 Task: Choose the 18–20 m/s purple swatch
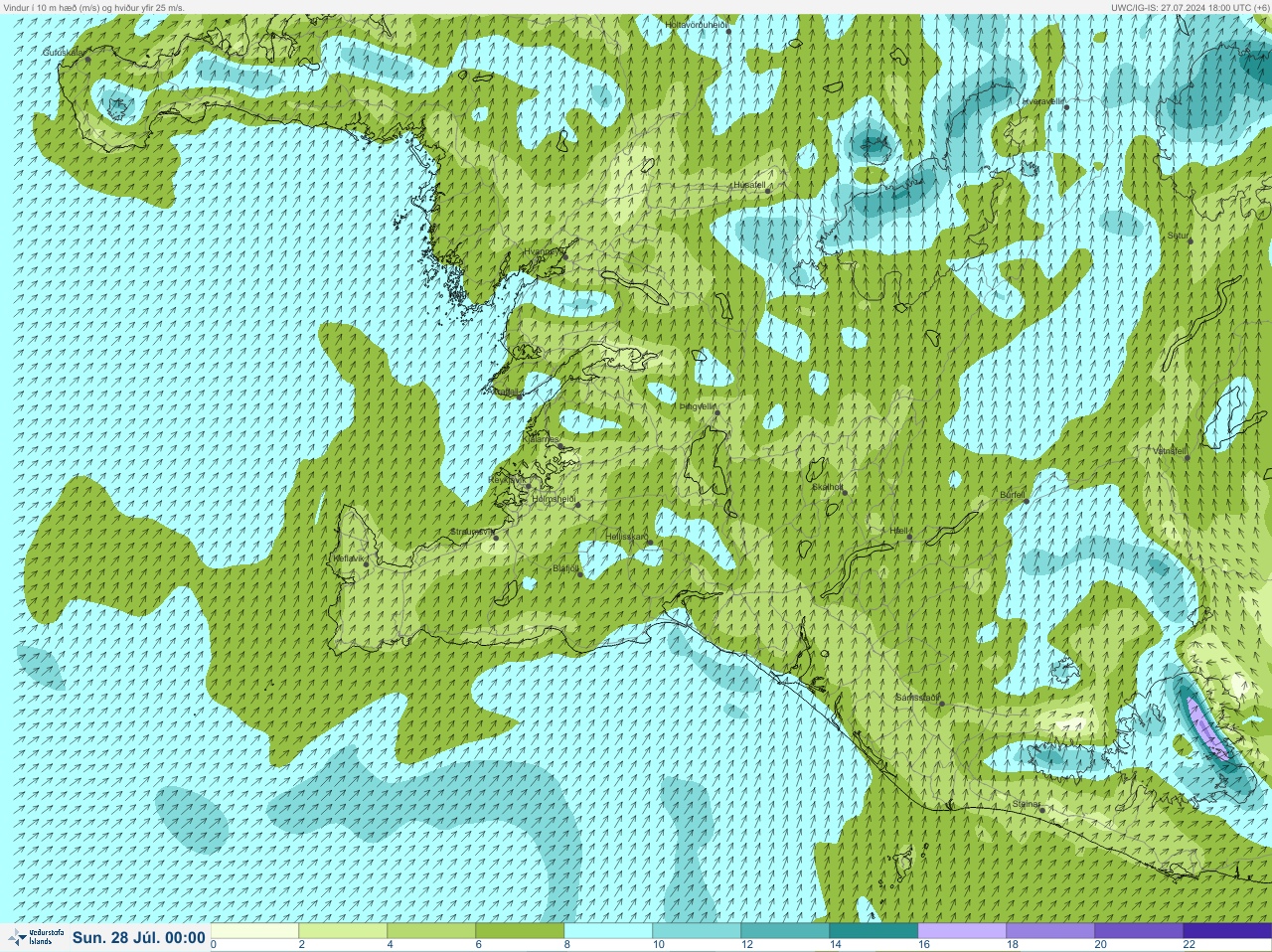tap(1050, 931)
